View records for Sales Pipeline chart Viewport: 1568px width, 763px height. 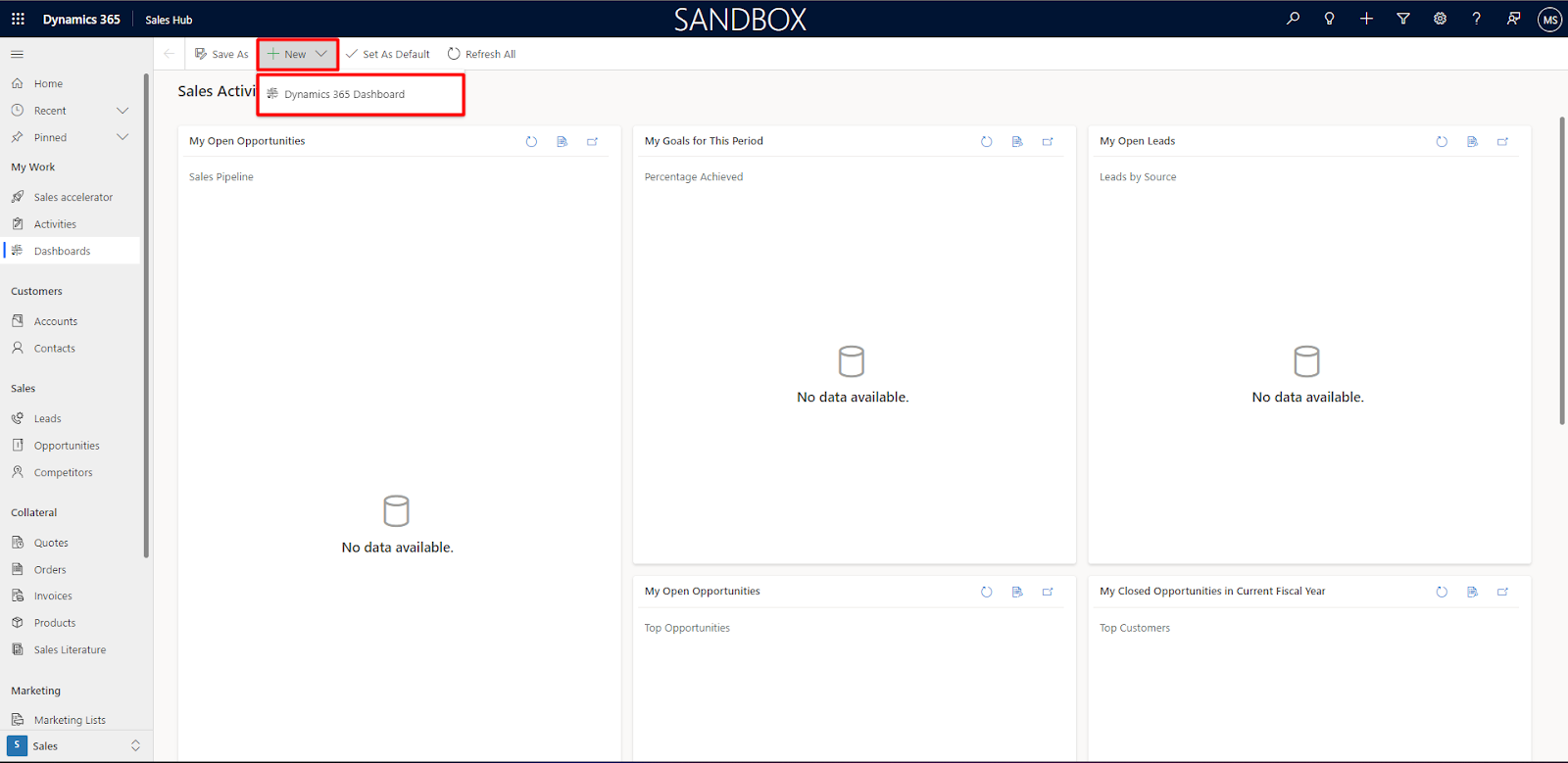pos(563,141)
